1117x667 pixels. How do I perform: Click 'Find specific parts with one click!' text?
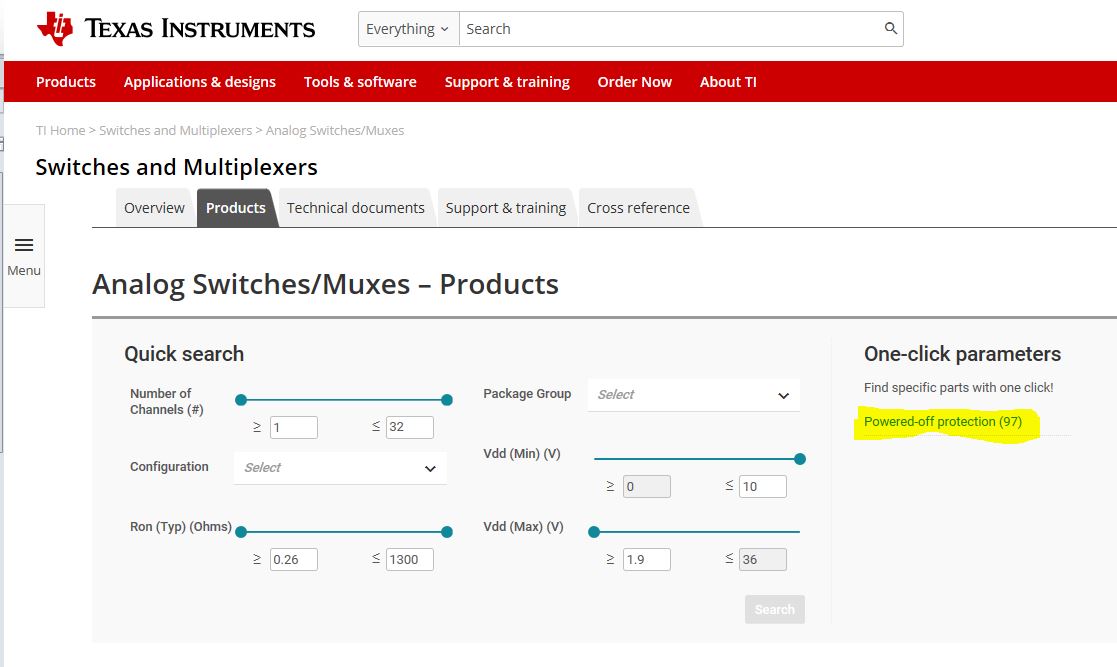[958, 388]
